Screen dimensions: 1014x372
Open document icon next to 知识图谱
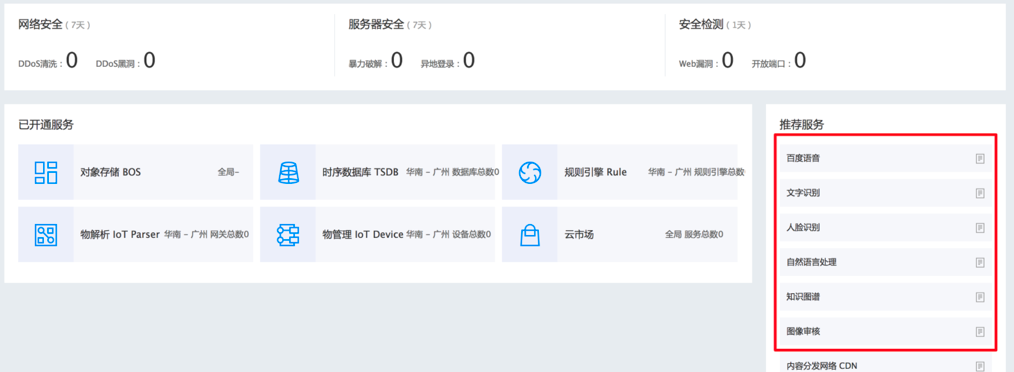[x=980, y=297]
